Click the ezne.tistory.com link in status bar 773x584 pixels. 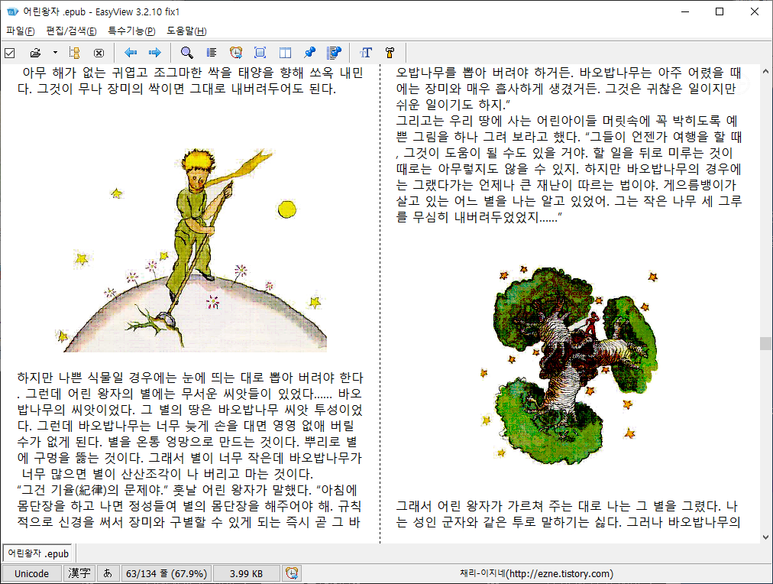click(536, 574)
